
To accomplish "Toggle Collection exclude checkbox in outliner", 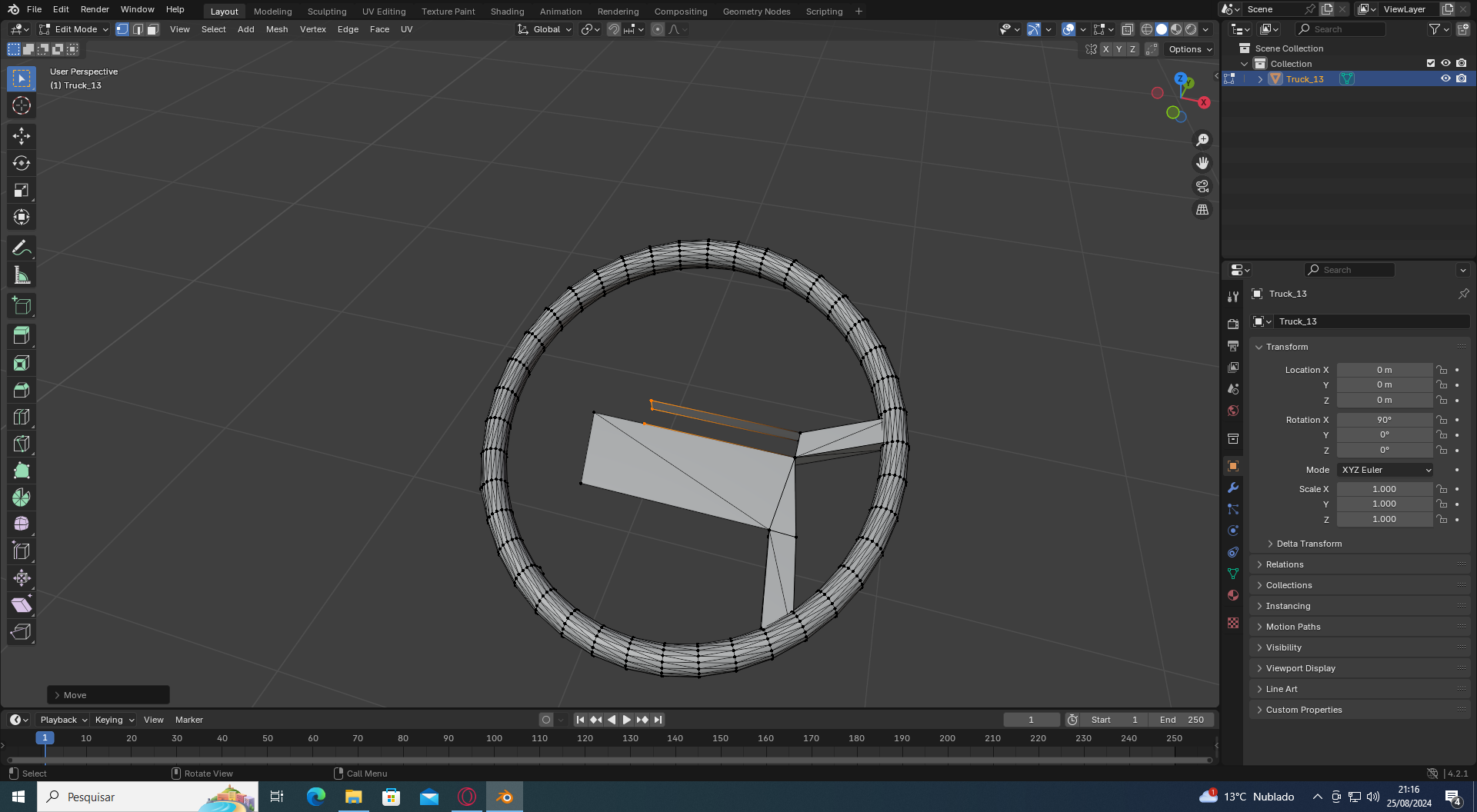I will (x=1431, y=63).
